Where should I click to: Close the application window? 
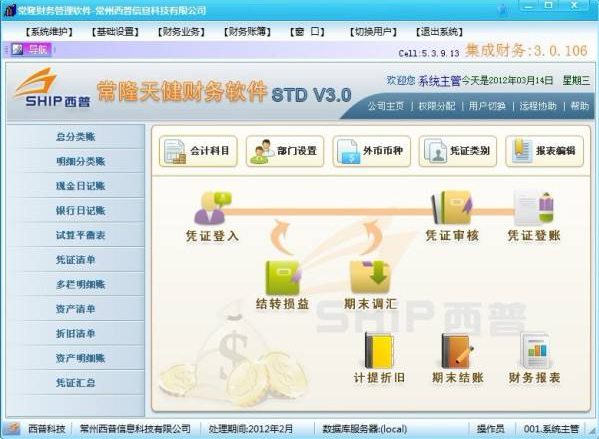click(x=575, y=6)
